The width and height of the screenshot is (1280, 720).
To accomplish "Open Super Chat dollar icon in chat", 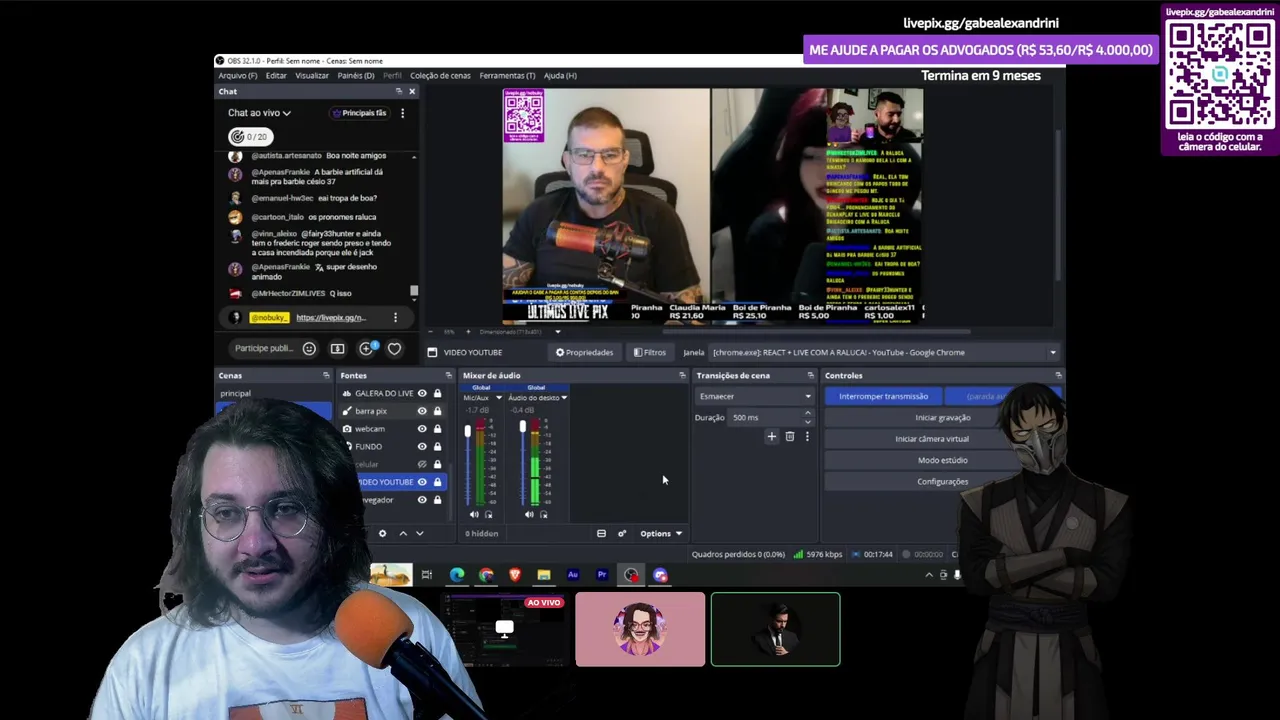I will click(337, 348).
